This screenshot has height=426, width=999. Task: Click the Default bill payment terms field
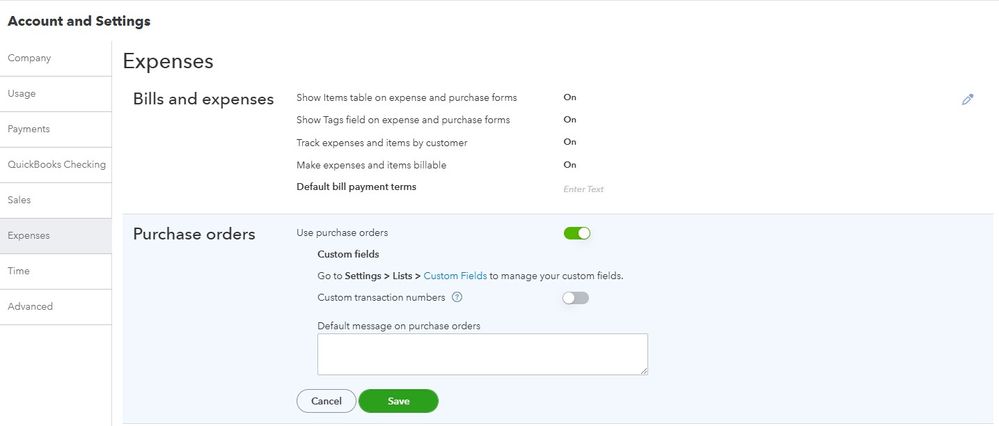tap(583, 189)
